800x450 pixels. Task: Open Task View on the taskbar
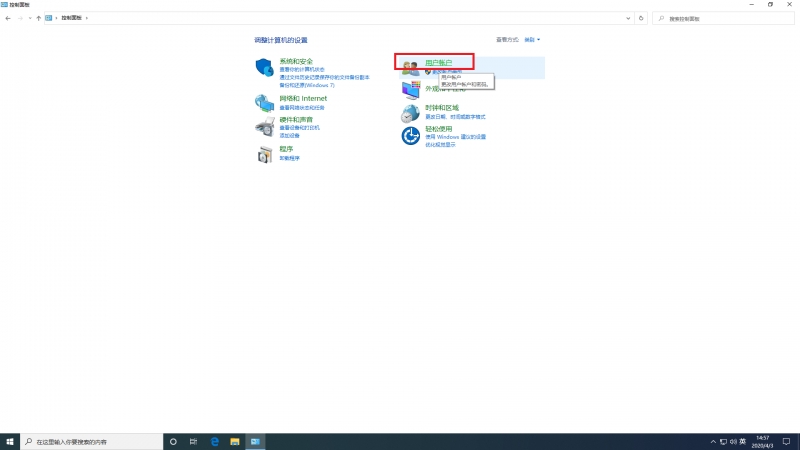(193, 442)
